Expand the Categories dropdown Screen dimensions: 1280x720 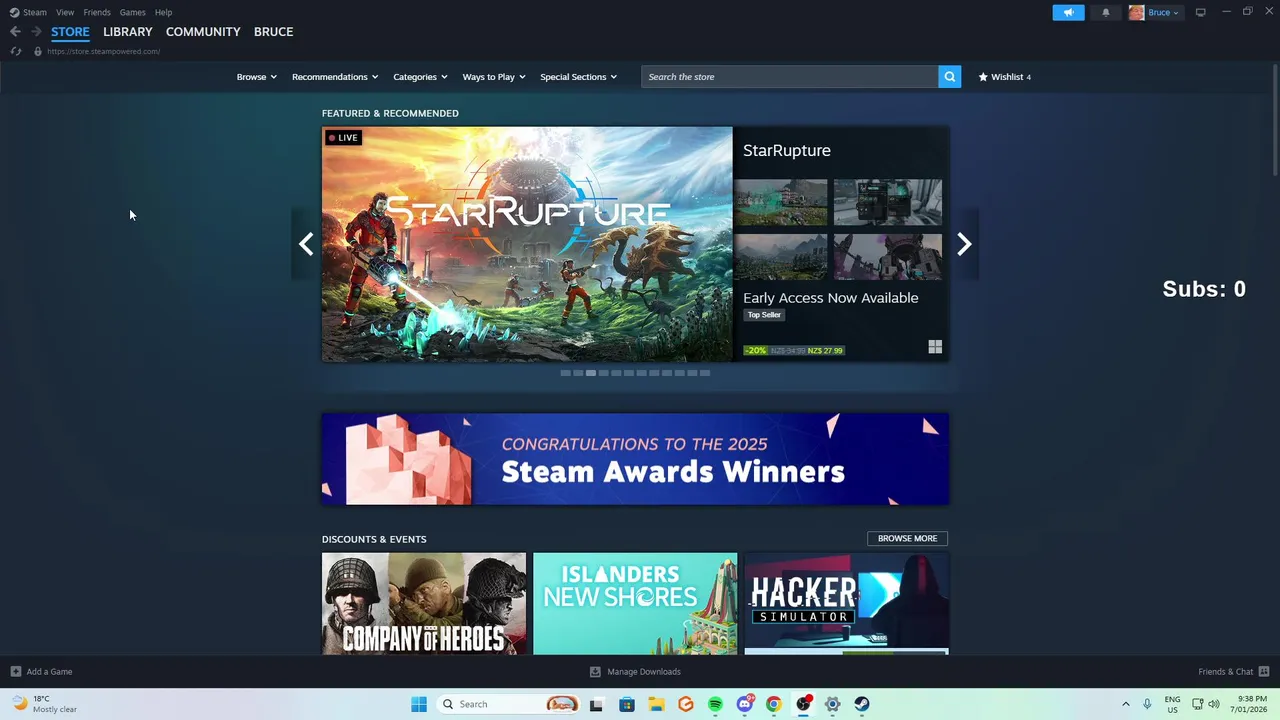420,77
